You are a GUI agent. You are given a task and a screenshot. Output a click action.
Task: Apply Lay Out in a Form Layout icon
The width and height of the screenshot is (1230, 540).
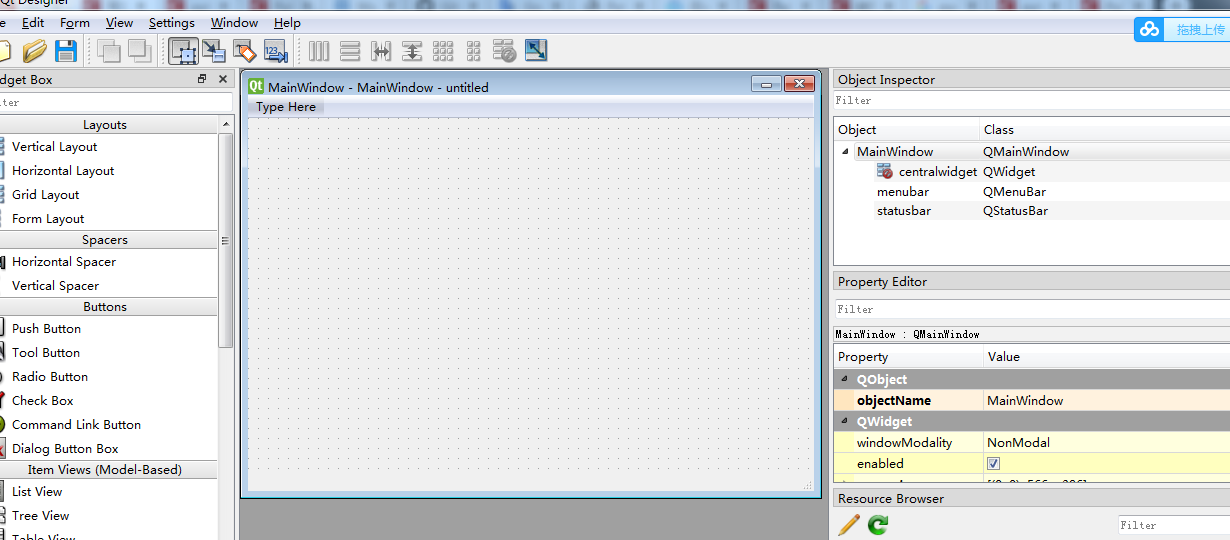pyautogui.click(x=474, y=51)
